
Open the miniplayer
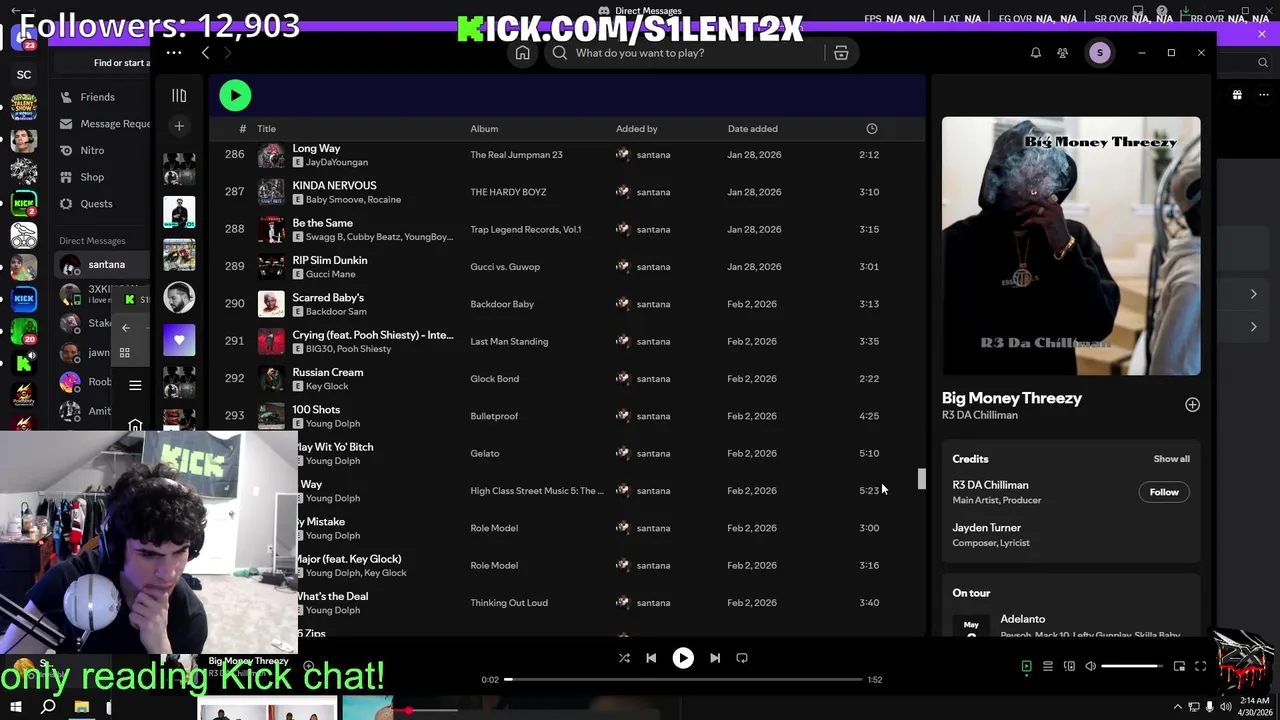tap(1179, 666)
